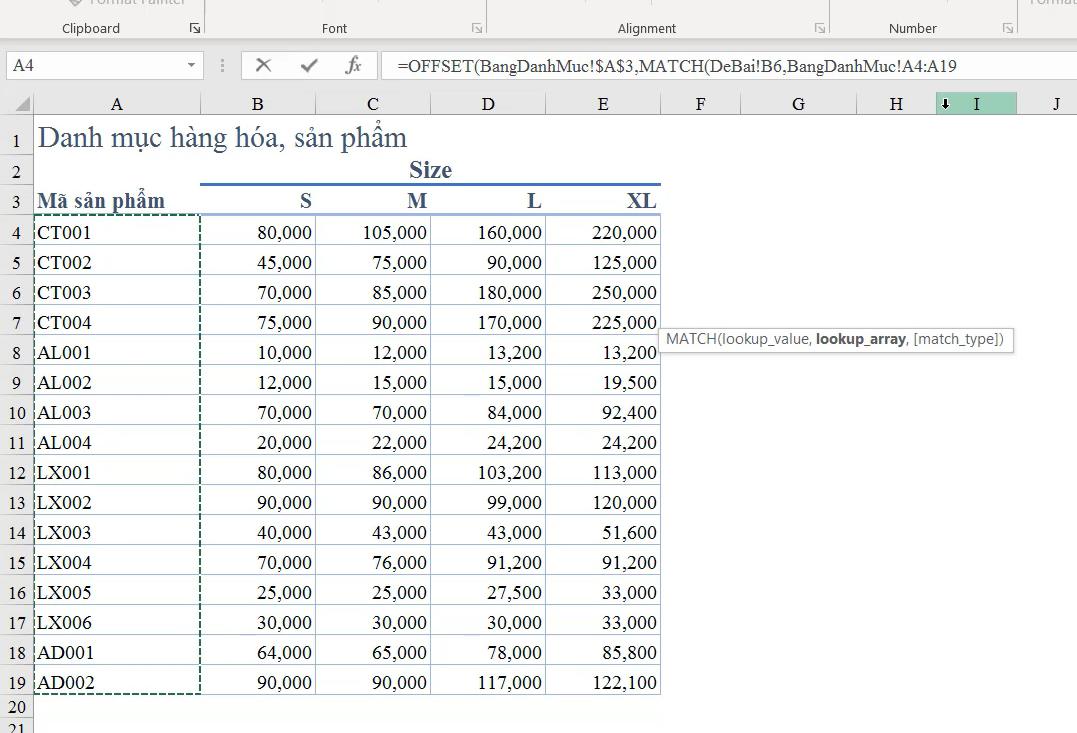The width and height of the screenshot is (1077, 733).
Task: Click cell A4 containing CT001
Action: tap(117, 232)
